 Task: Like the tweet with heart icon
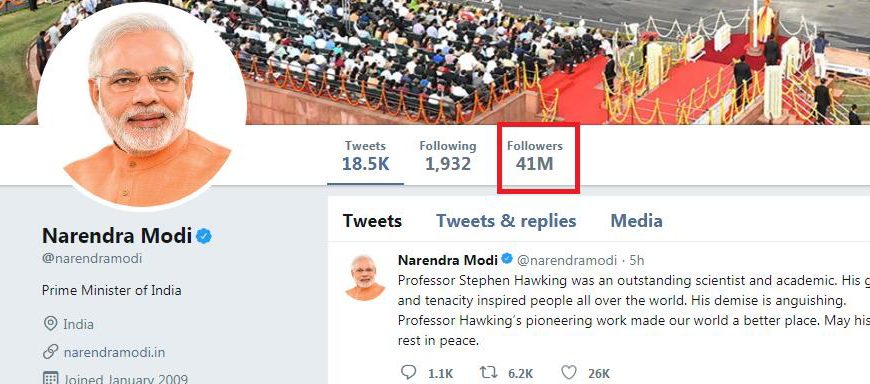[x=569, y=372]
